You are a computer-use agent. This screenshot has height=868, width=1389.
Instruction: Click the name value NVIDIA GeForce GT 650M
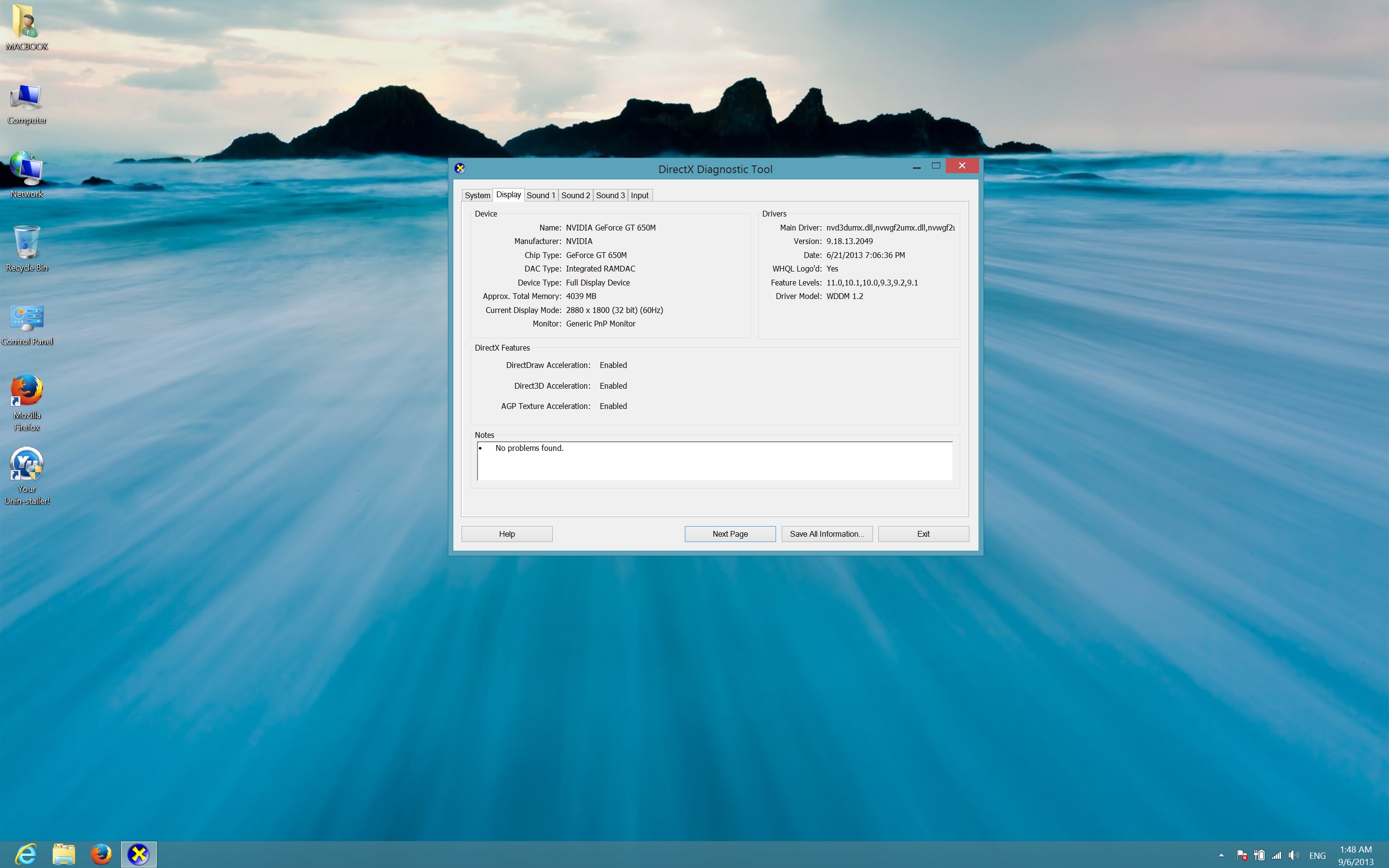point(611,228)
